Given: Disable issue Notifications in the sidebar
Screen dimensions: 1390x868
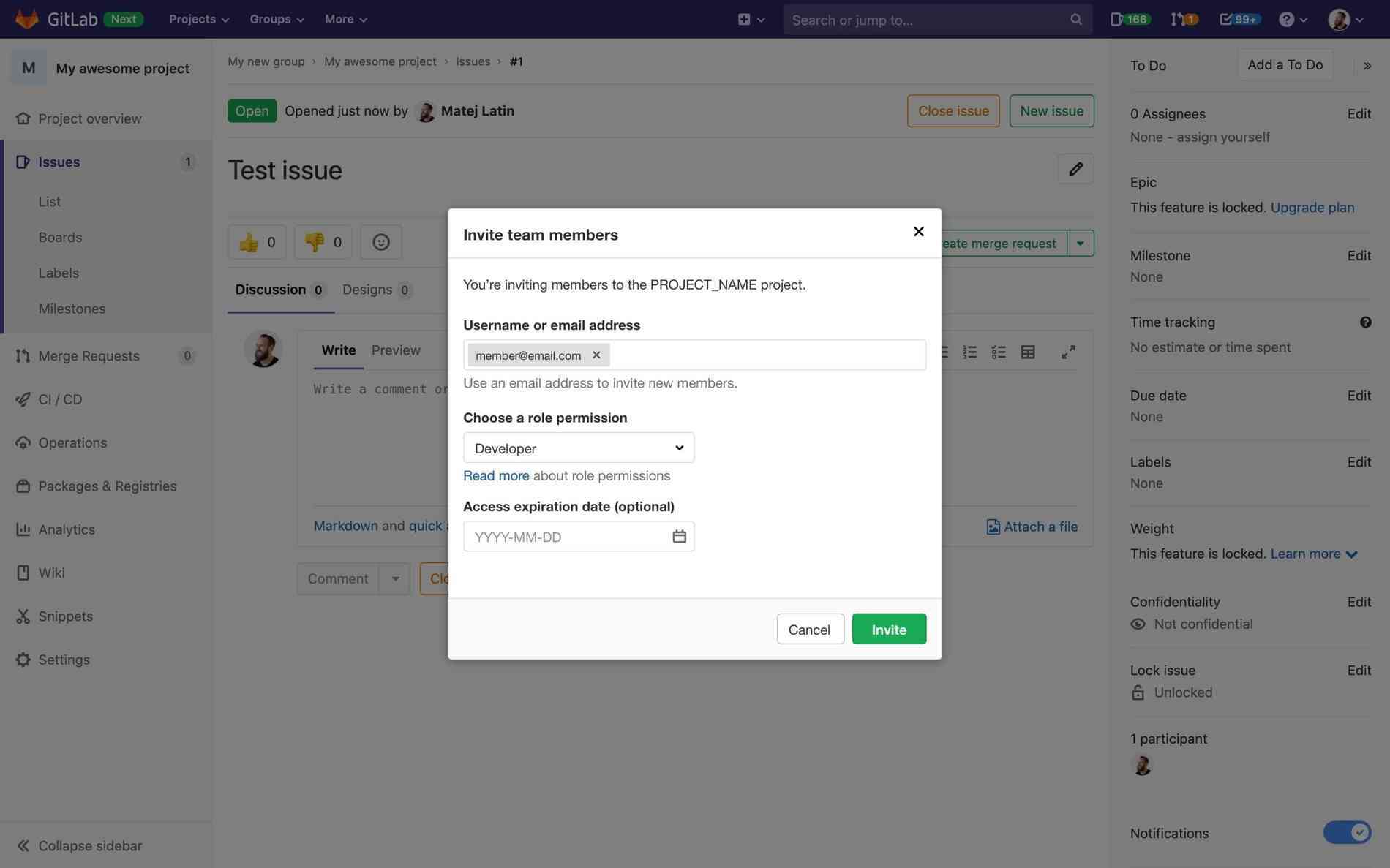Looking at the screenshot, I should 1346,832.
